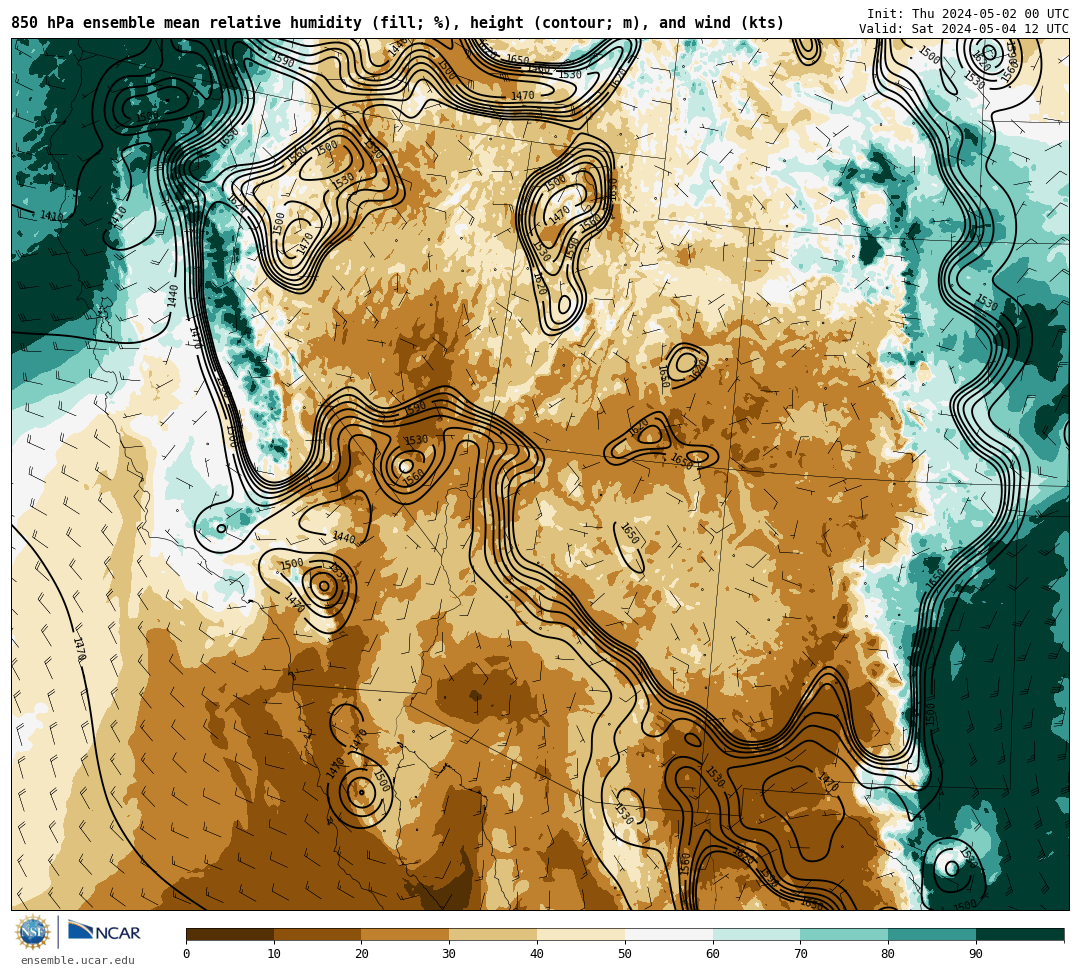Pick the dark teal 80–90 colorbar segment
This screenshot has width=1080, height=973.
click(x=932, y=934)
